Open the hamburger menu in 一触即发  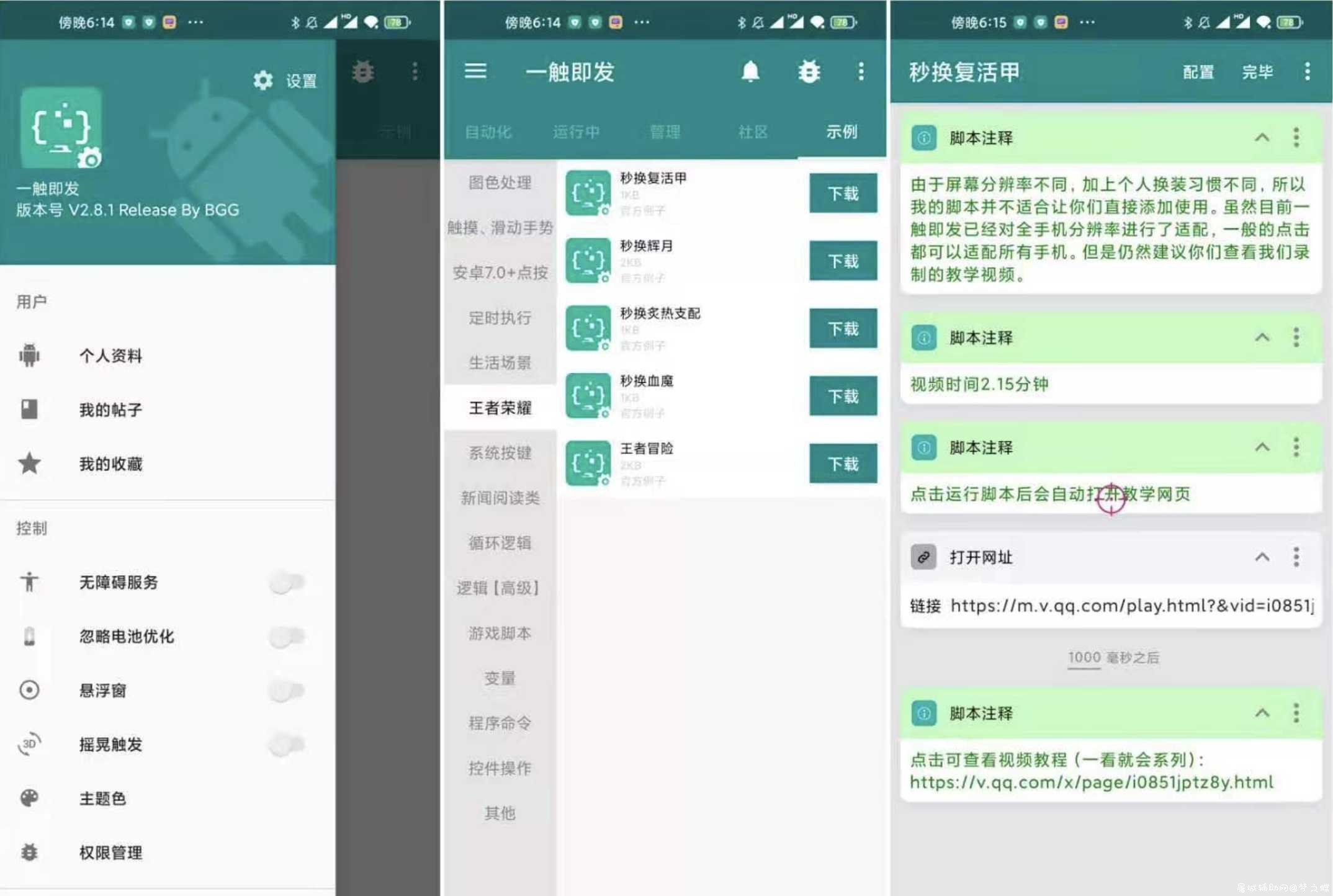[x=476, y=71]
